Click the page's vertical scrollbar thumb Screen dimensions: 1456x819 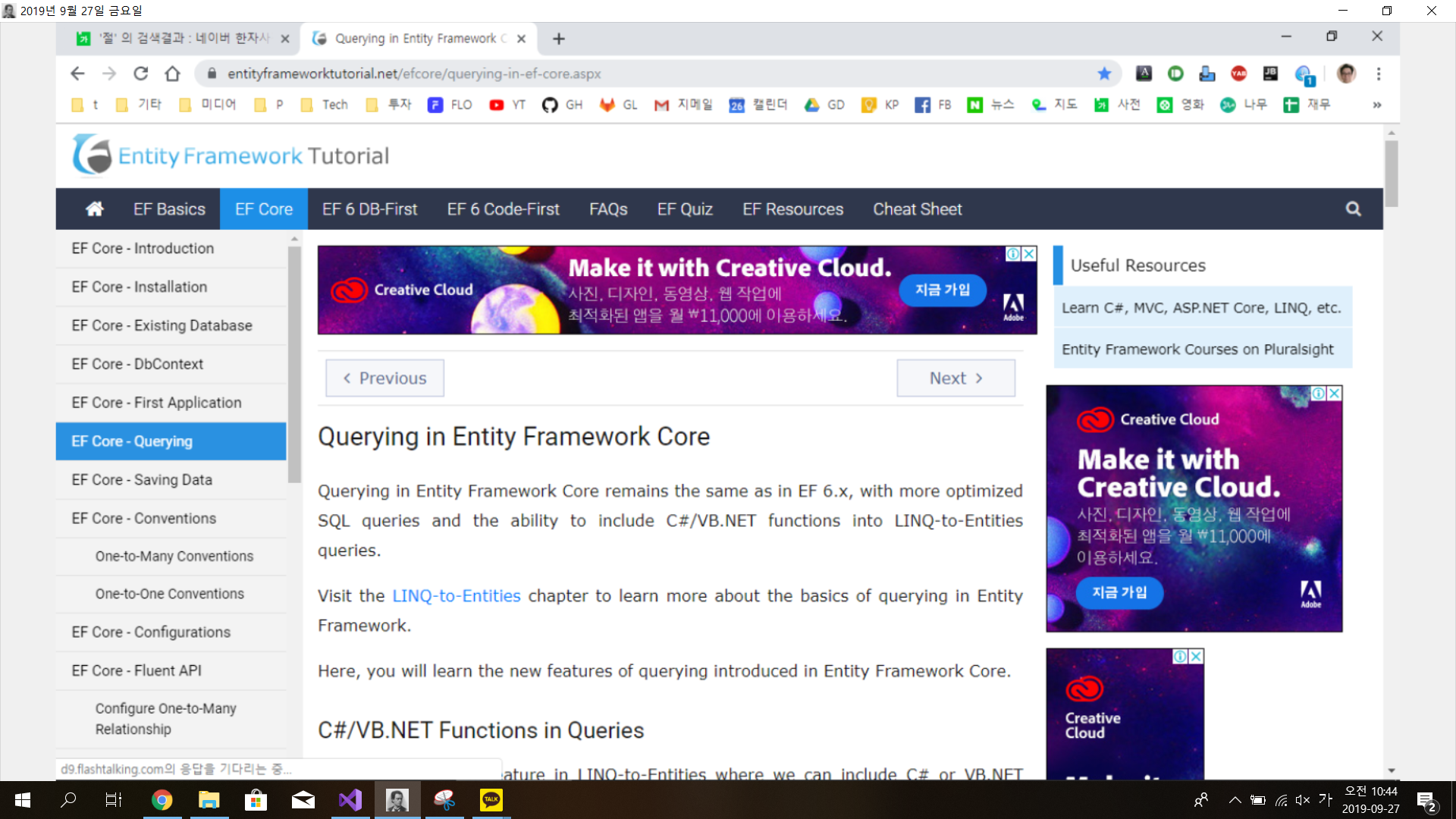coord(1391,173)
